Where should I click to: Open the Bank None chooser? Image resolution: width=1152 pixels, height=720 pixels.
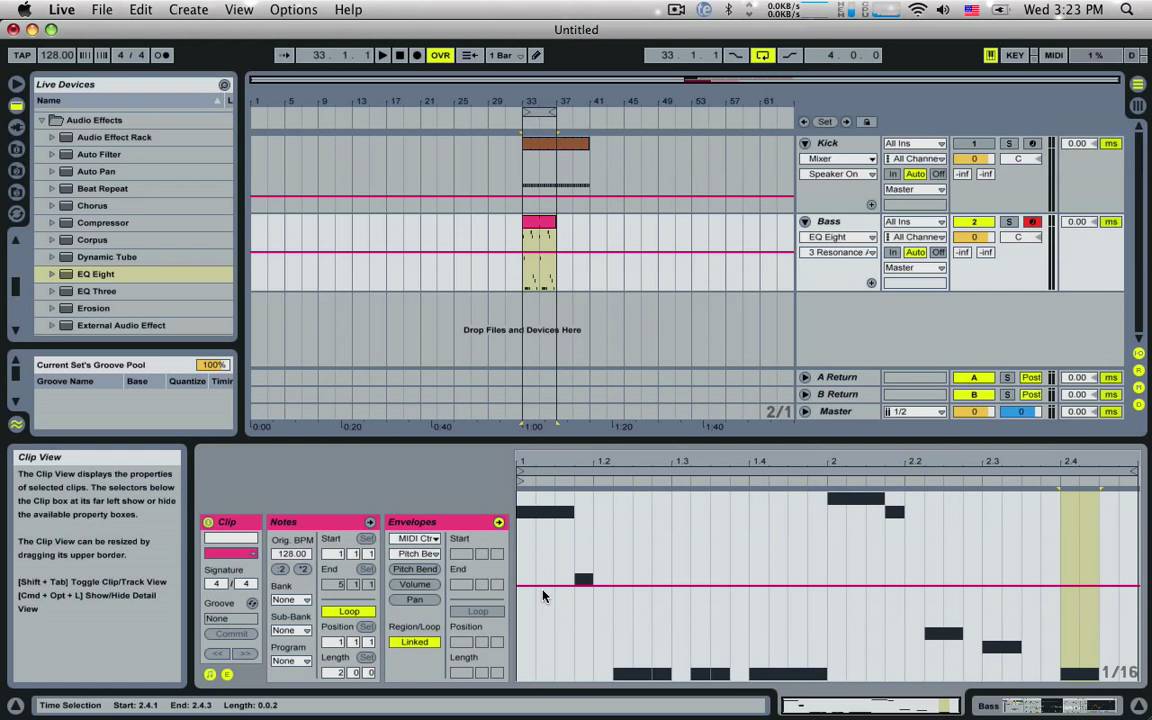291,600
